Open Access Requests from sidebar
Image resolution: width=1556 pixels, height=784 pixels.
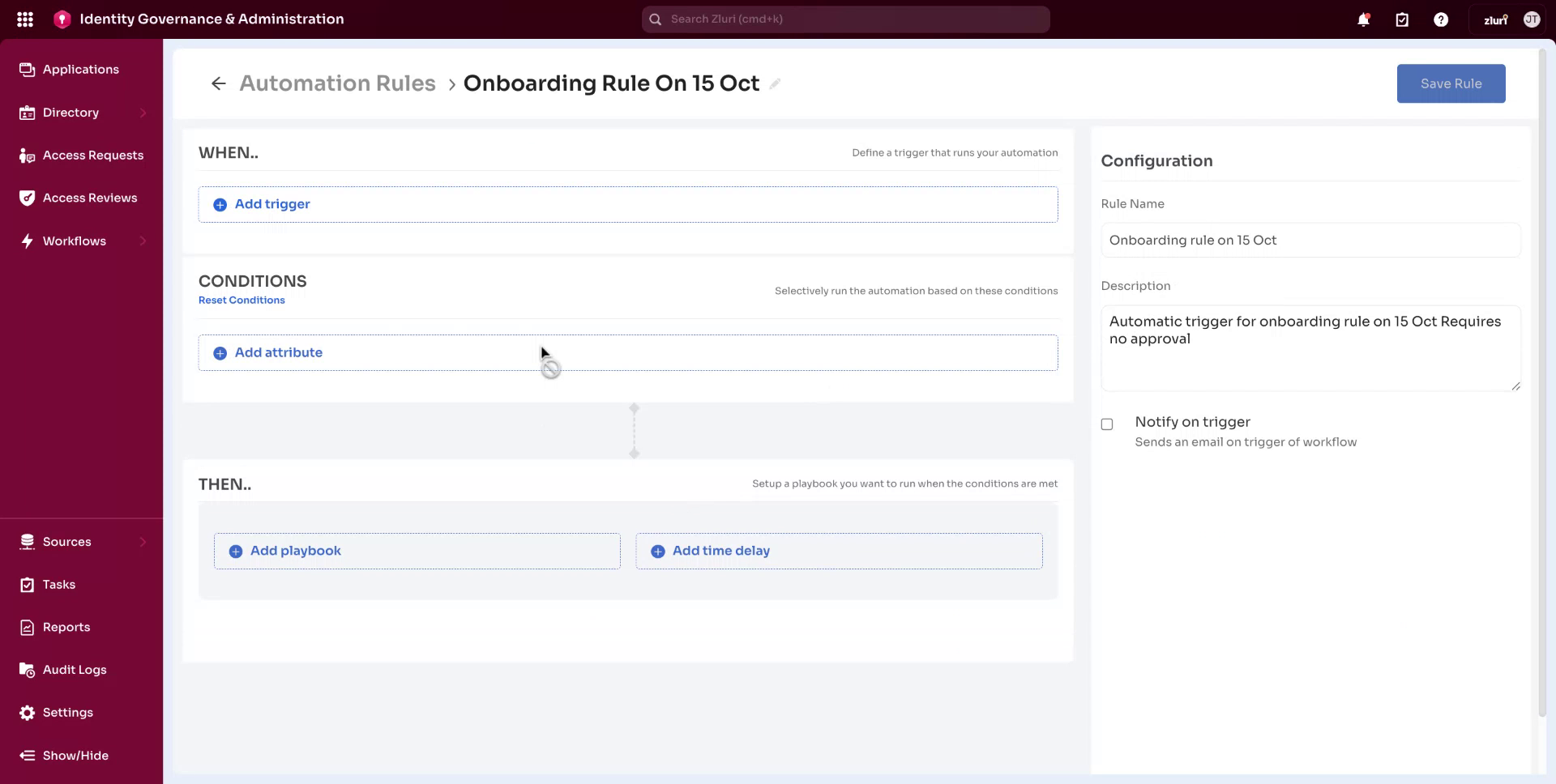pos(93,155)
